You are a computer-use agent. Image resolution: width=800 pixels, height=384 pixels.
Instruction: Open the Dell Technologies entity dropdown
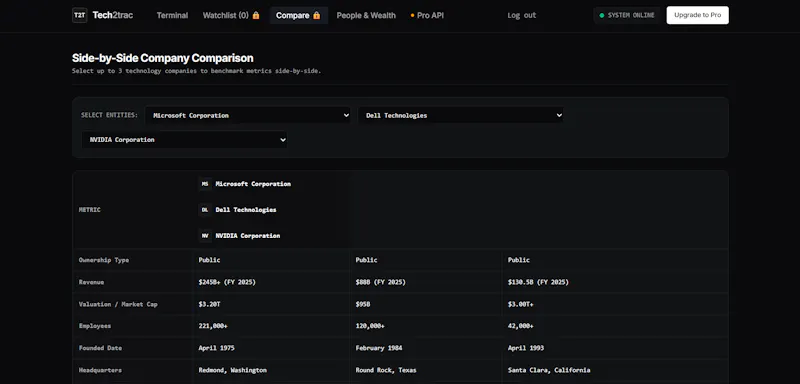[x=461, y=115]
